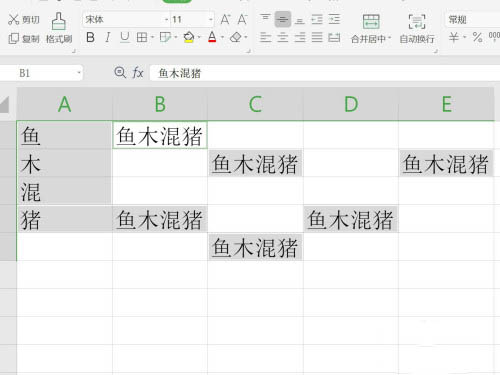The width and height of the screenshot is (500, 375).
Task: Click the cell style/table format icon
Action: [x=165, y=37]
